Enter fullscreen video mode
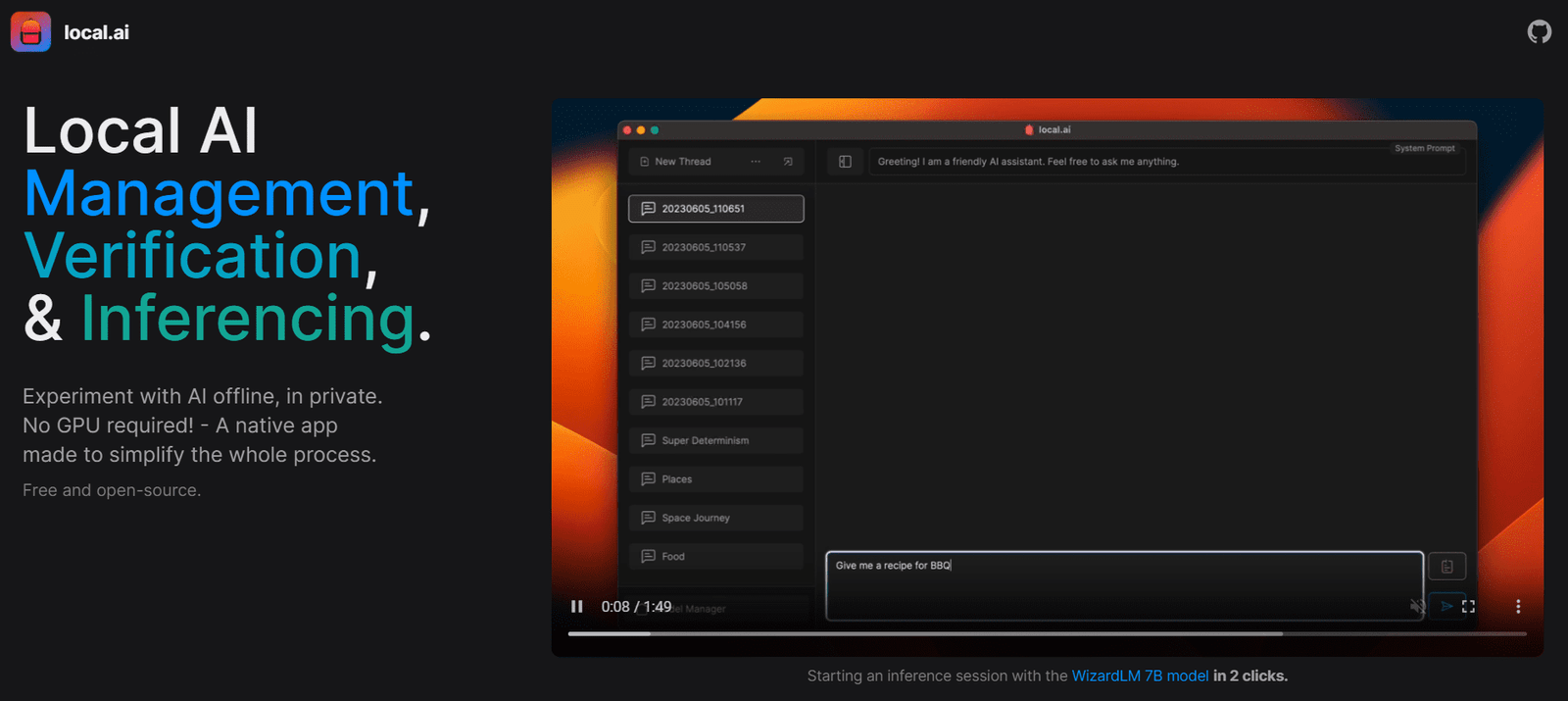Screen dimensions: 1568x701 click(x=1468, y=607)
